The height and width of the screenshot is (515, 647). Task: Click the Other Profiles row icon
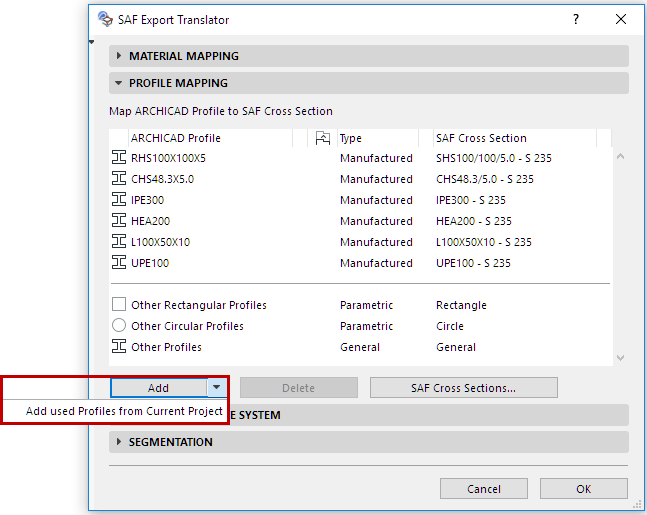point(119,347)
